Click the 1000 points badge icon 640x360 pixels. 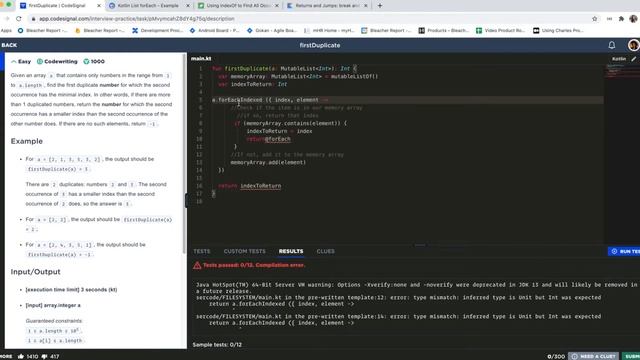coord(86,62)
